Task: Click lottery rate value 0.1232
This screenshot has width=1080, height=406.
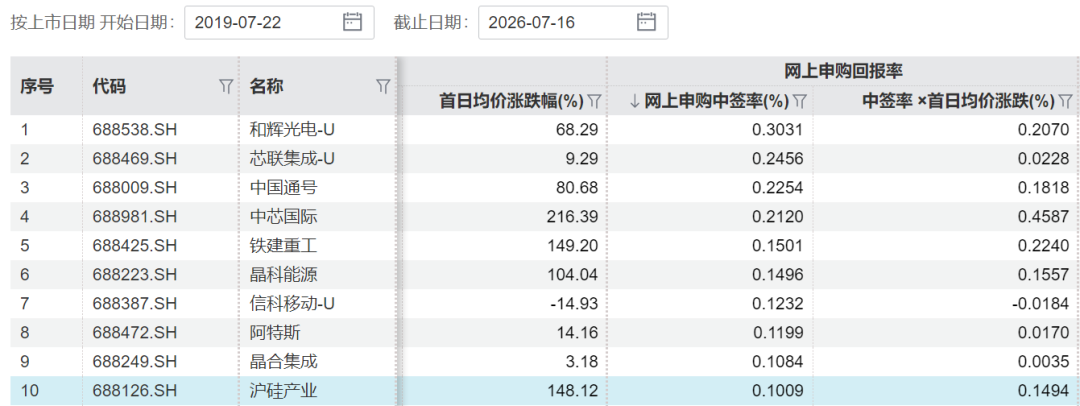Action: 780,303
